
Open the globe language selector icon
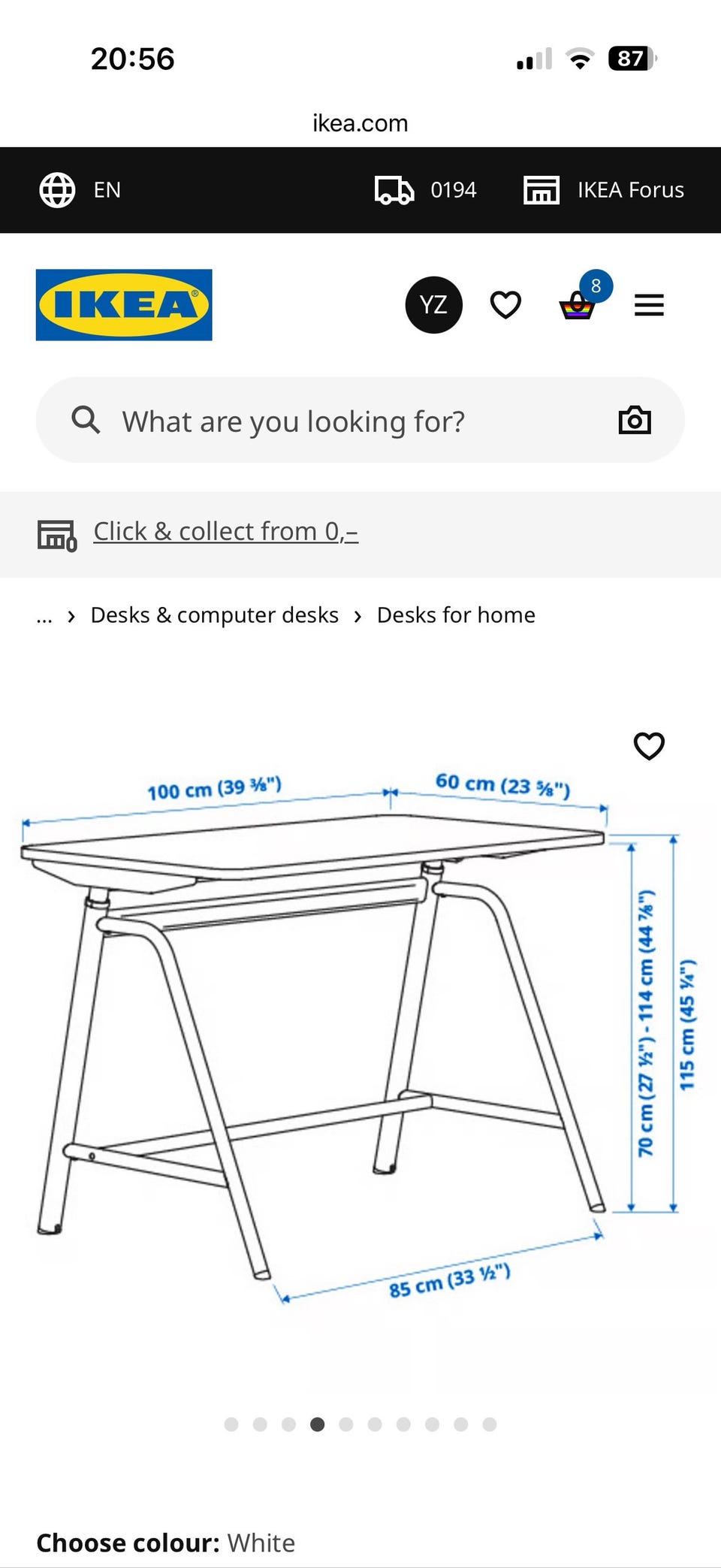(x=57, y=190)
